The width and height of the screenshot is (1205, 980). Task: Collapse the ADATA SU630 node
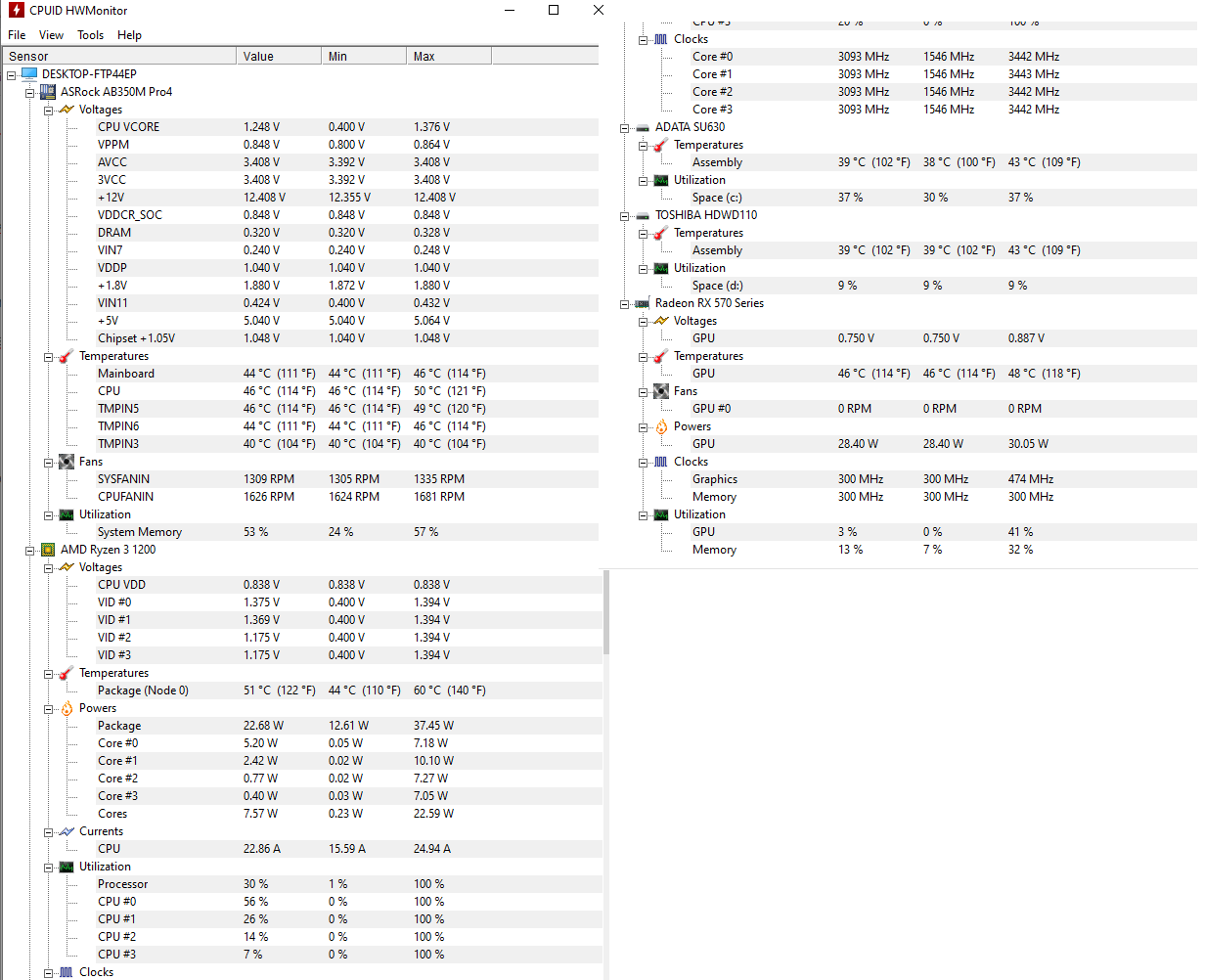click(625, 128)
